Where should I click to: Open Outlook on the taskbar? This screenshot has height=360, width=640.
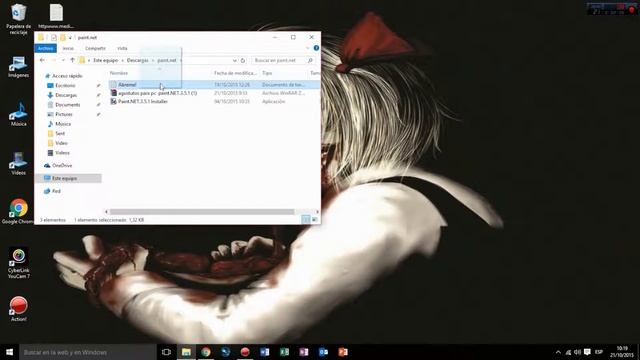323,352
